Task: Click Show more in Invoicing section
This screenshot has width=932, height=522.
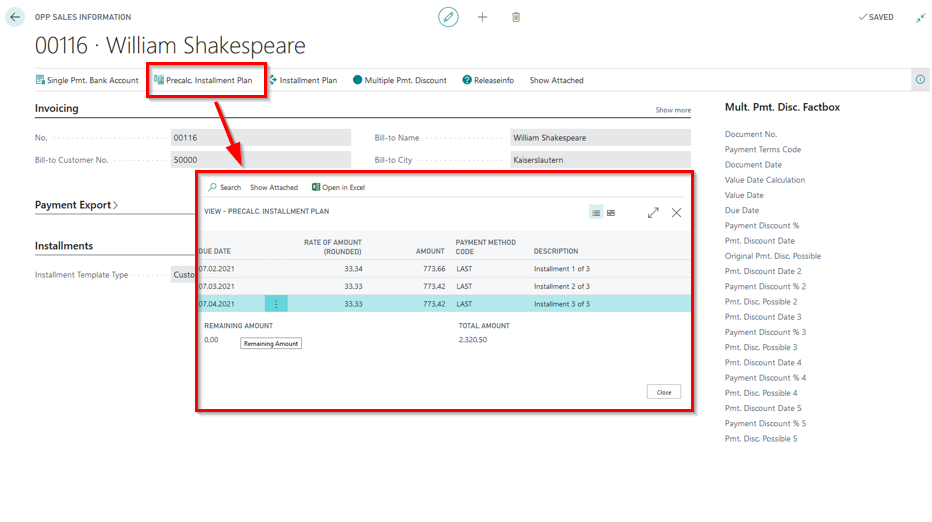Action: tap(672, 110)
